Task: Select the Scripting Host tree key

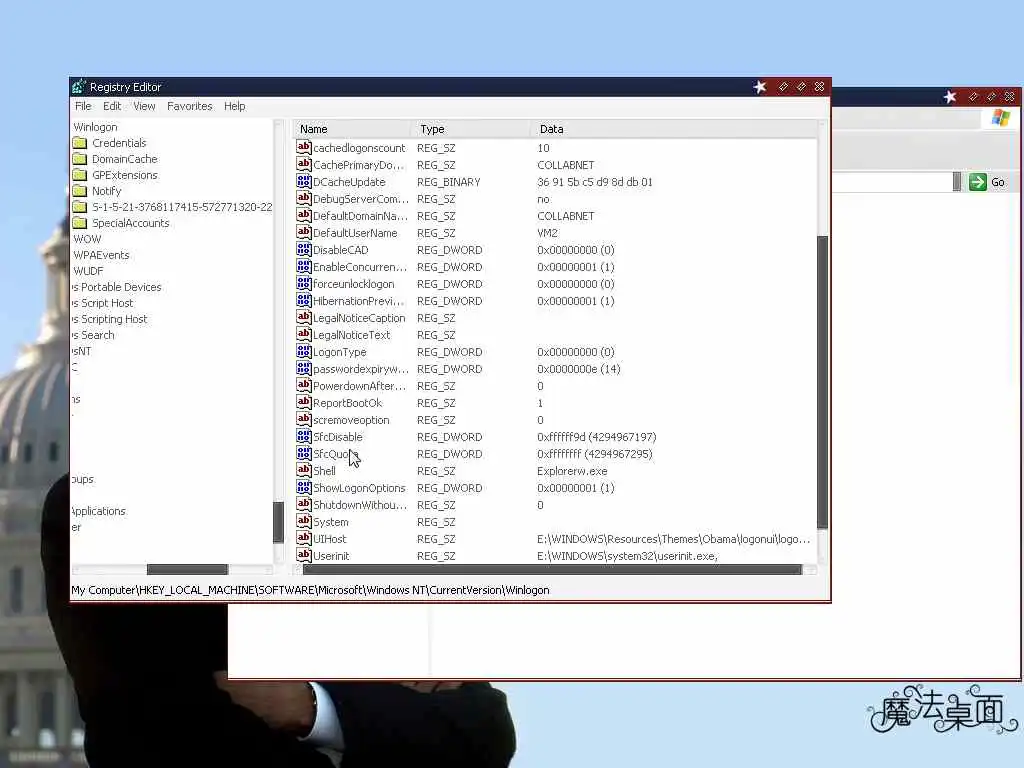Action: click(110, 319)
